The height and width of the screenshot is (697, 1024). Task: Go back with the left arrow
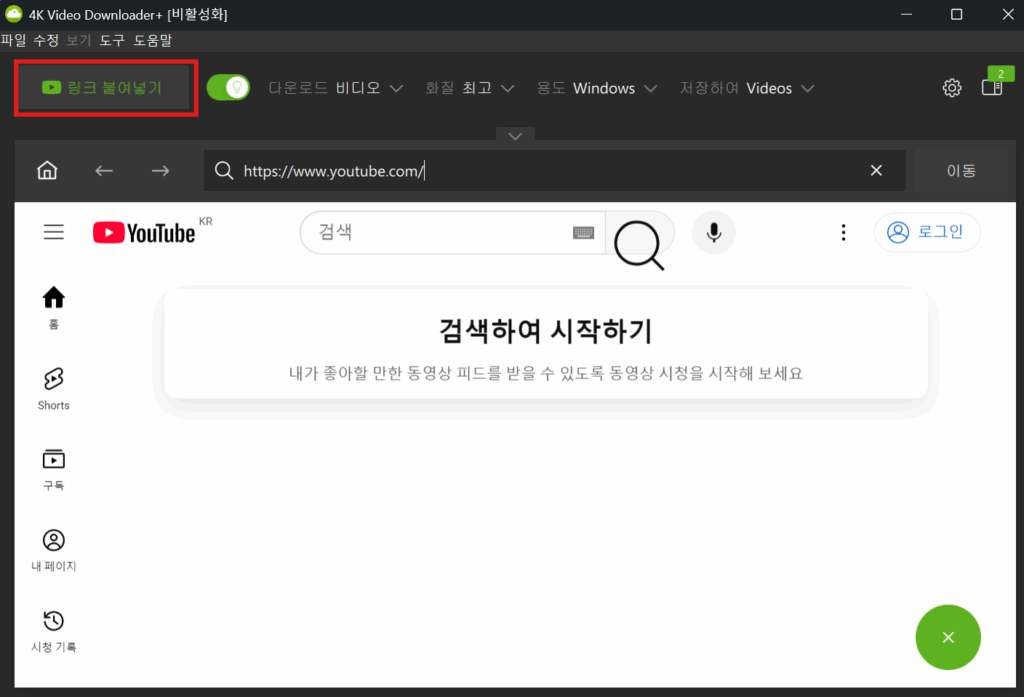tap(104, 171)
